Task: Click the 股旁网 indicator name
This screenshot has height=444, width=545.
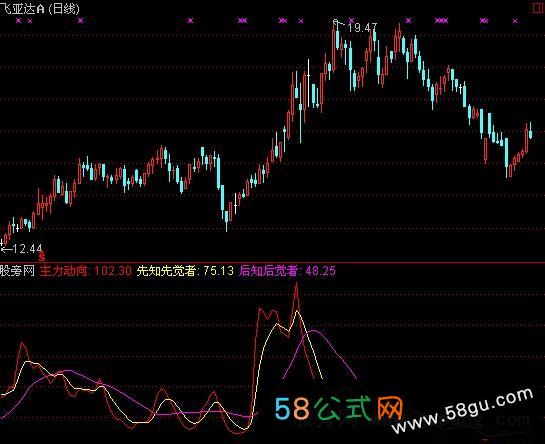Action: pos(17,271)
